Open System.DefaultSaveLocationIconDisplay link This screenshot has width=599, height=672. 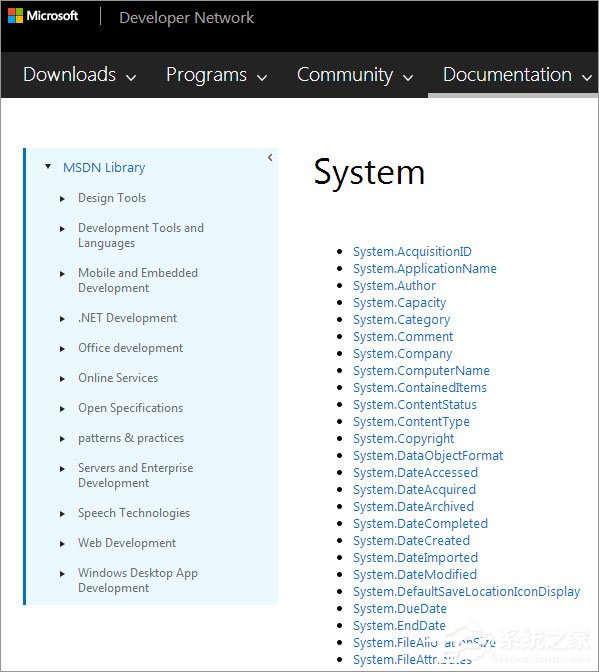coord(466,591)
